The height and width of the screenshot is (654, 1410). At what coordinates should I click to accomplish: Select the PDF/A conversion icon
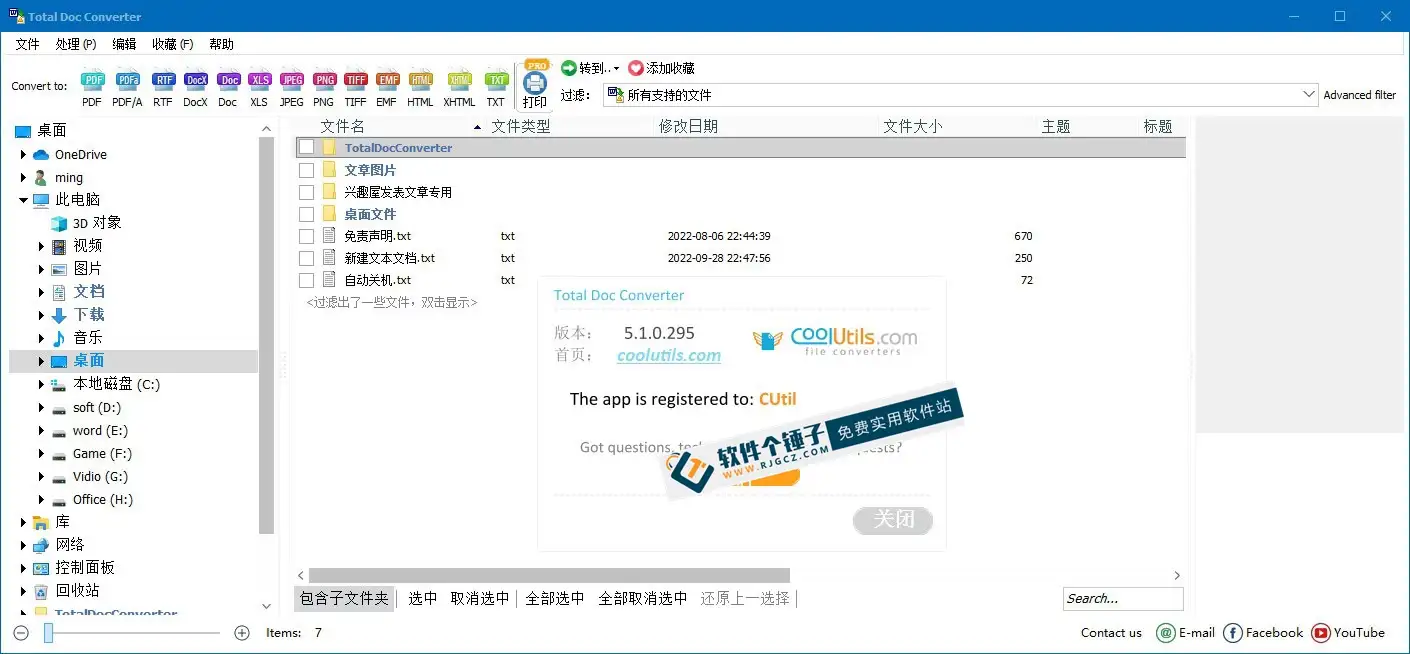[x=127, y=80]
